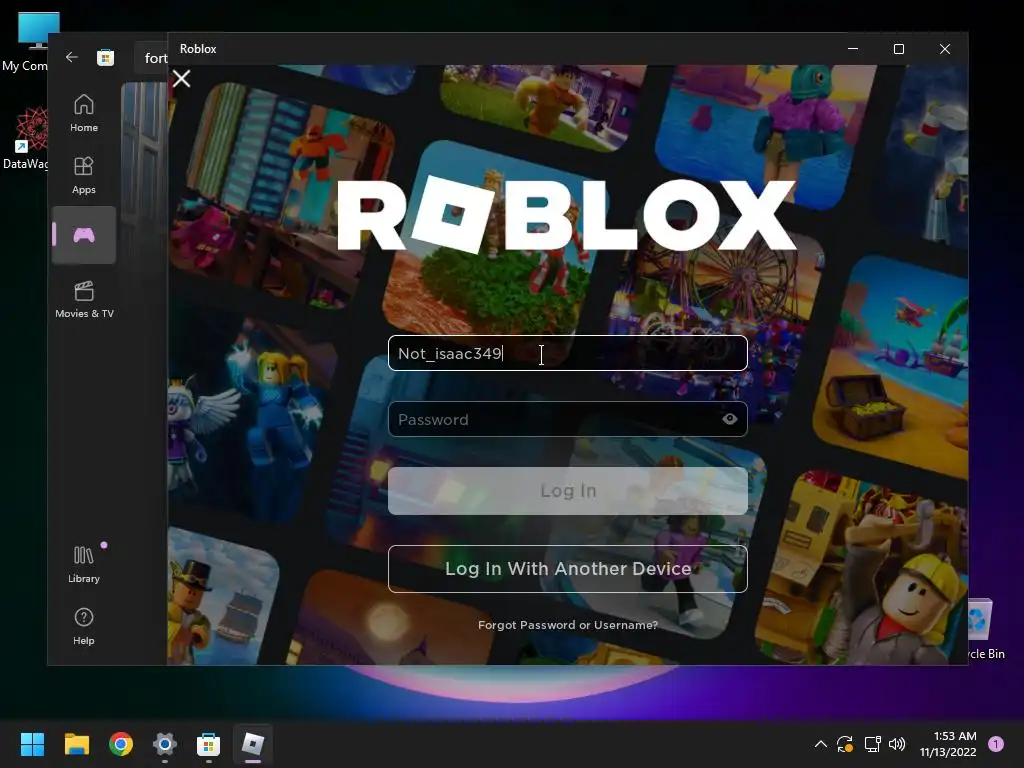Close the Roblox window
Screen dimensions: 1024x768
[944, 49]
